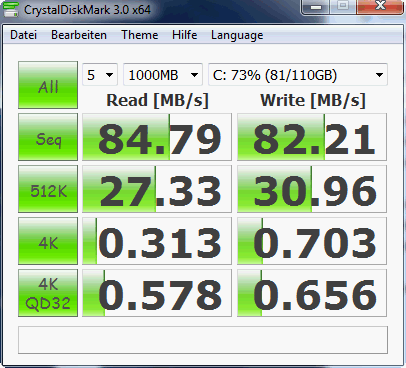Start the 4K benchmark test
This screenshot has width=406, height=368.
coord(48,241)
